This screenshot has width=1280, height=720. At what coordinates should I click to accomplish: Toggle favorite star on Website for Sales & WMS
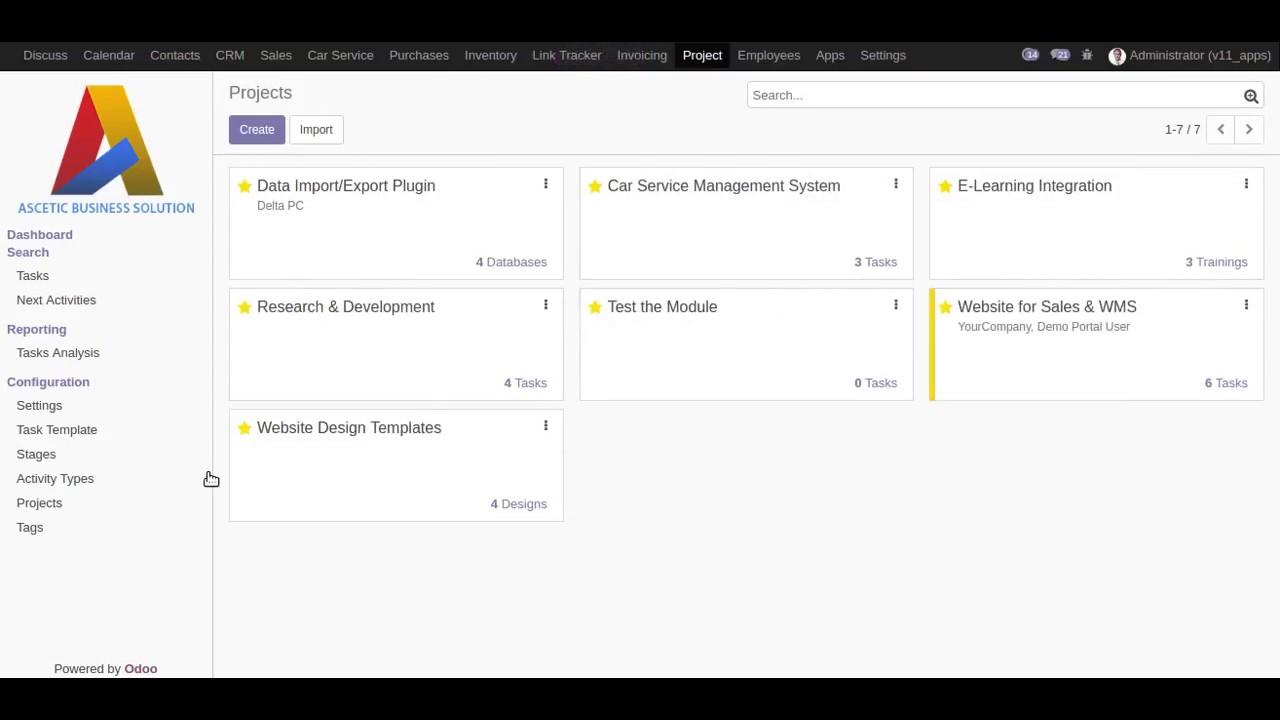[x=945, y=307]
